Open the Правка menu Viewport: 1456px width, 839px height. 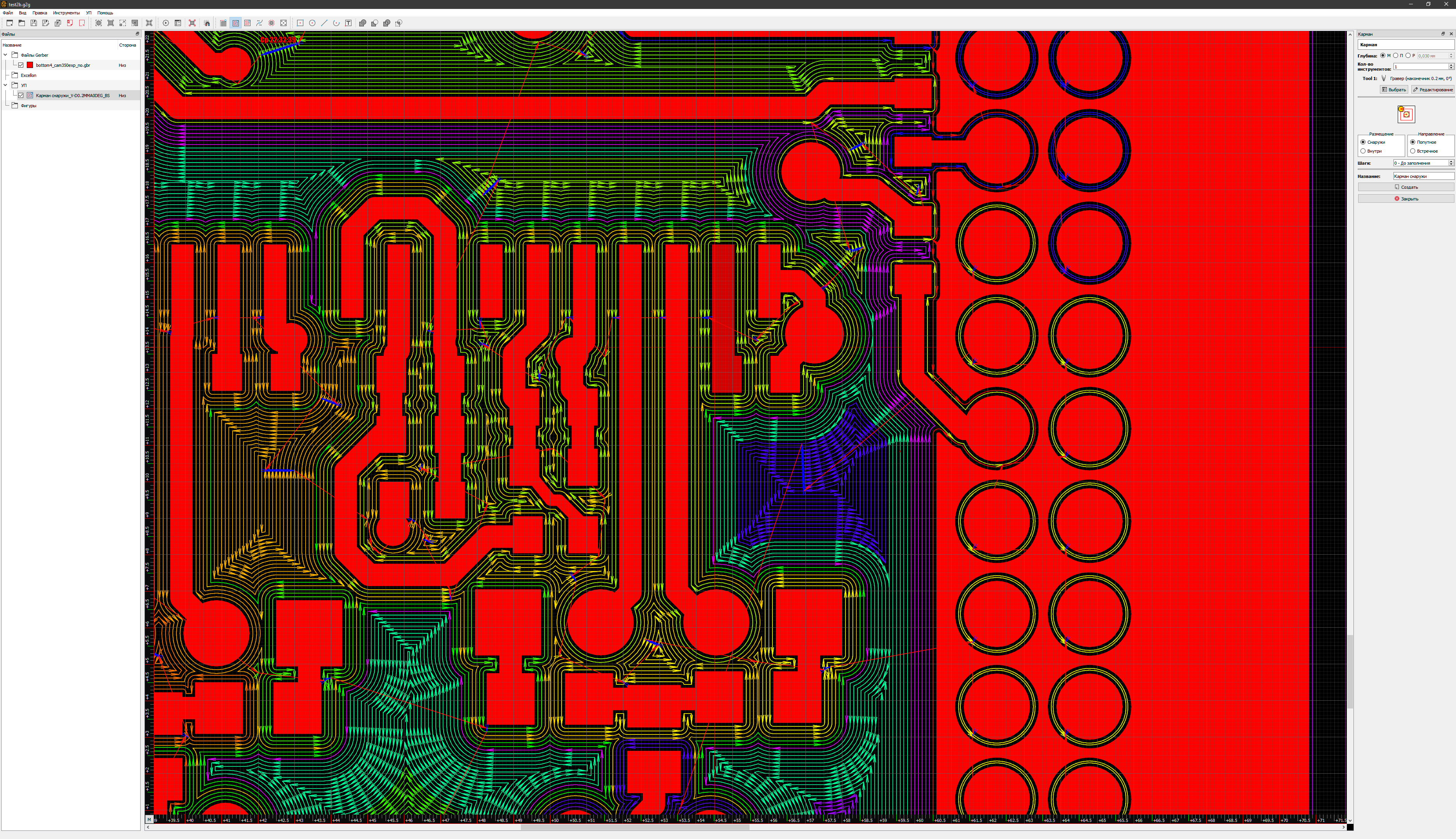[x=40, y=13]
